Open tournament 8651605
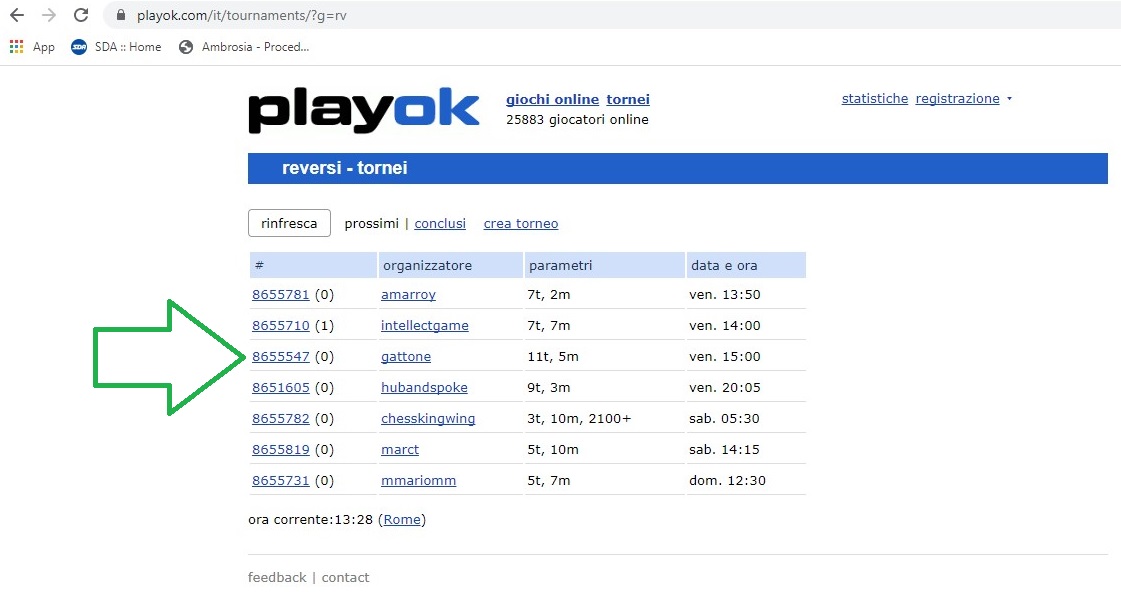Viewport: 1121px width, 601px height. pos(280,387)
